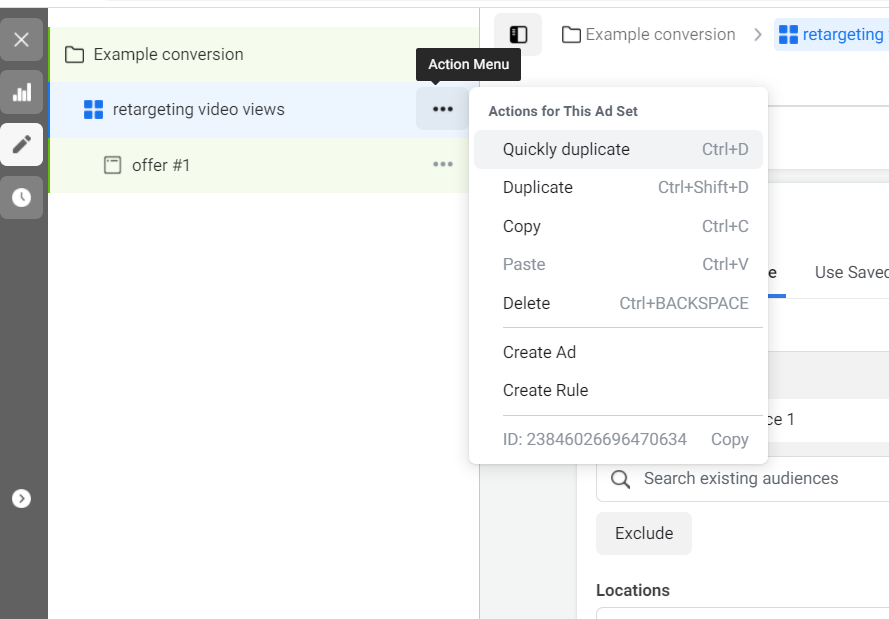889x619 pixels.
Task: Select the offer #1 ad
Action: tap(160, 165)
